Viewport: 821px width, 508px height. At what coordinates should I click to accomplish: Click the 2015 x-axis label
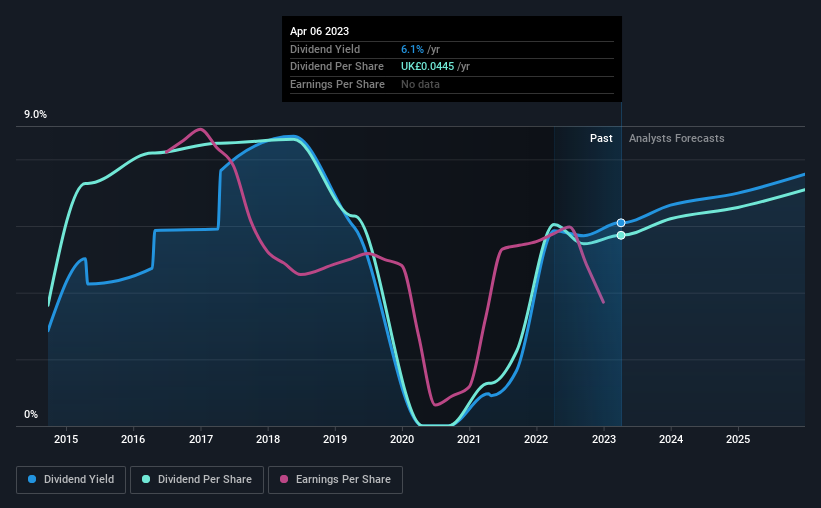[66, 439]
